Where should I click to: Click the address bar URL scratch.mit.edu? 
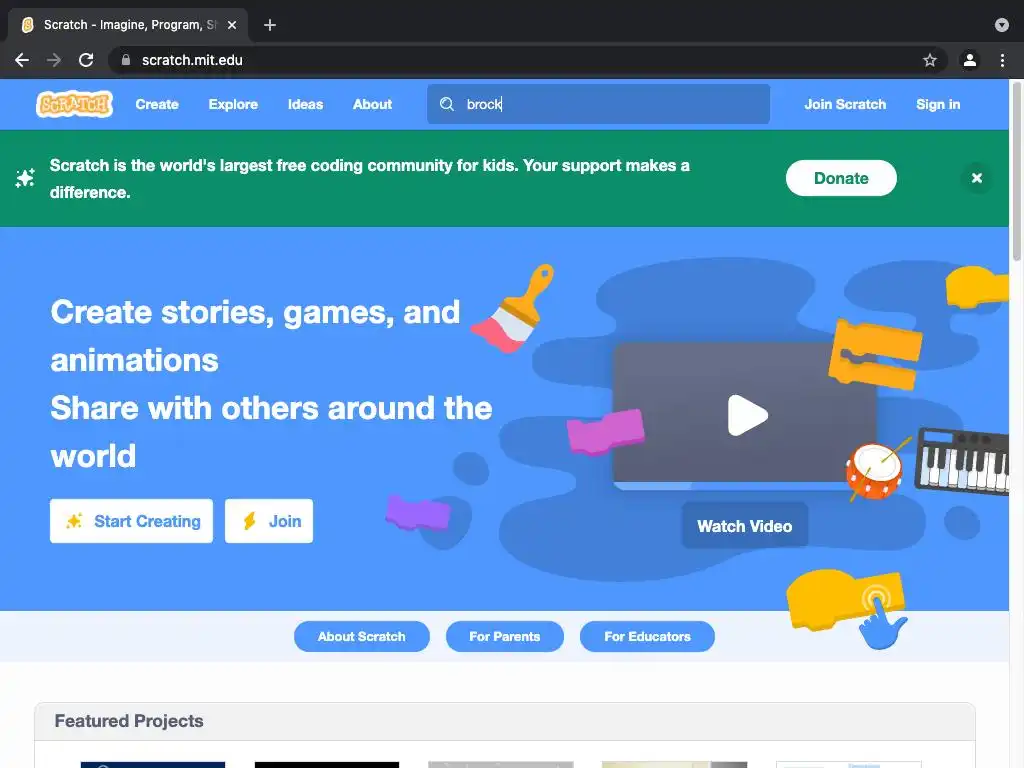point(192,60)
